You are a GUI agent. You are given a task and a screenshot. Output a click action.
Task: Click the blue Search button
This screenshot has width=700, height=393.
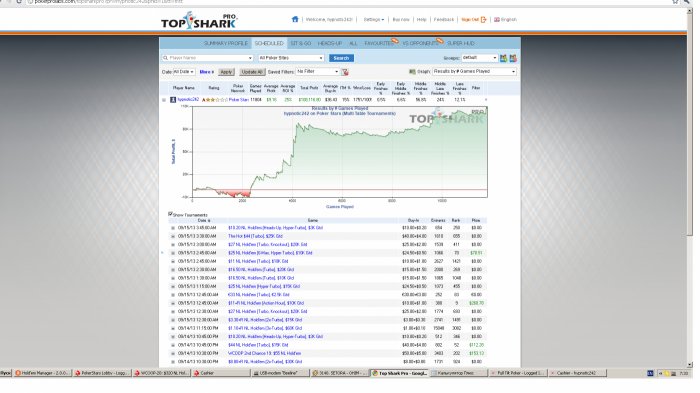tap(341, 58)
